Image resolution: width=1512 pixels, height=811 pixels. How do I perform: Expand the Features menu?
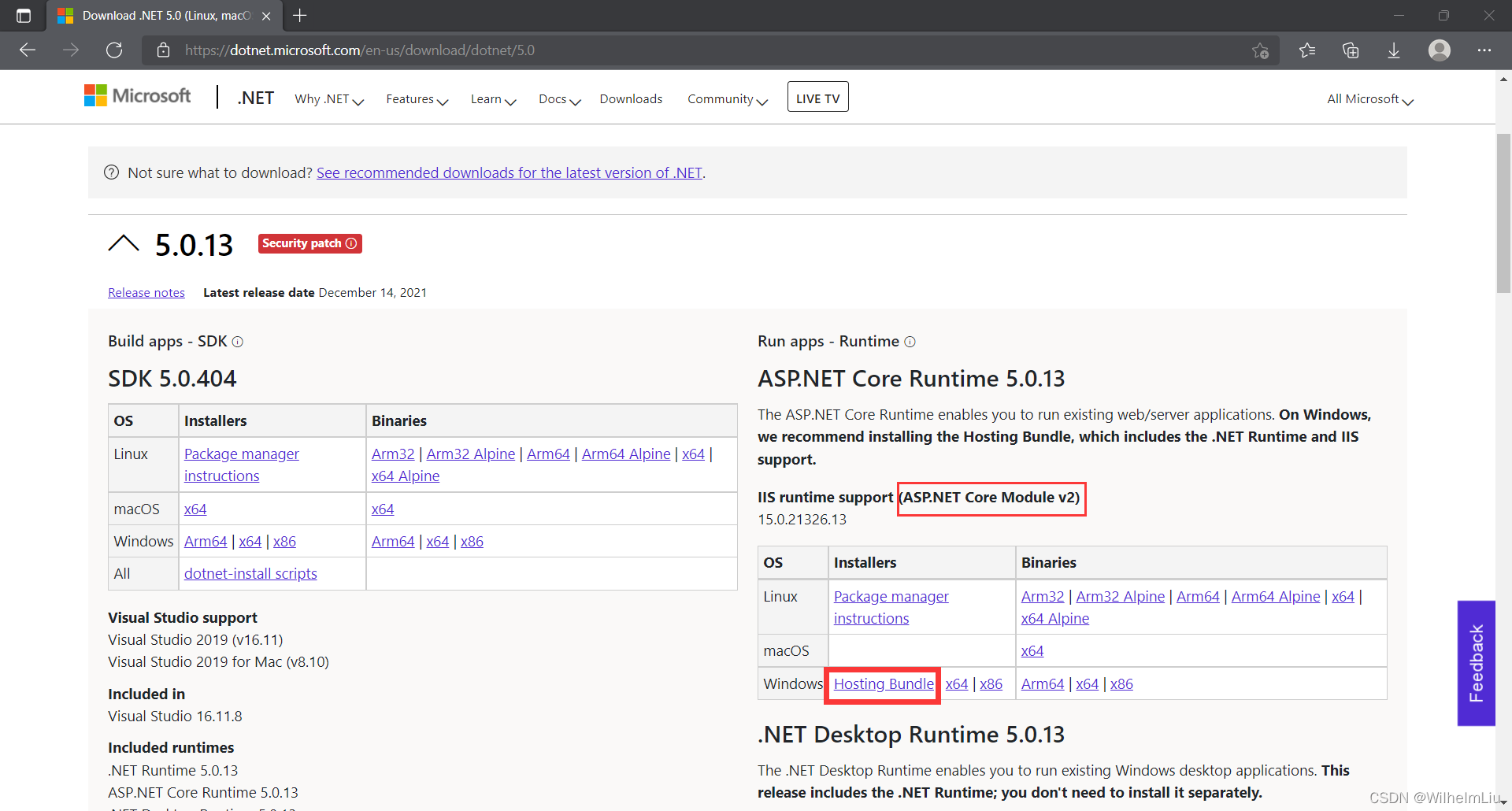pos(417,99)
